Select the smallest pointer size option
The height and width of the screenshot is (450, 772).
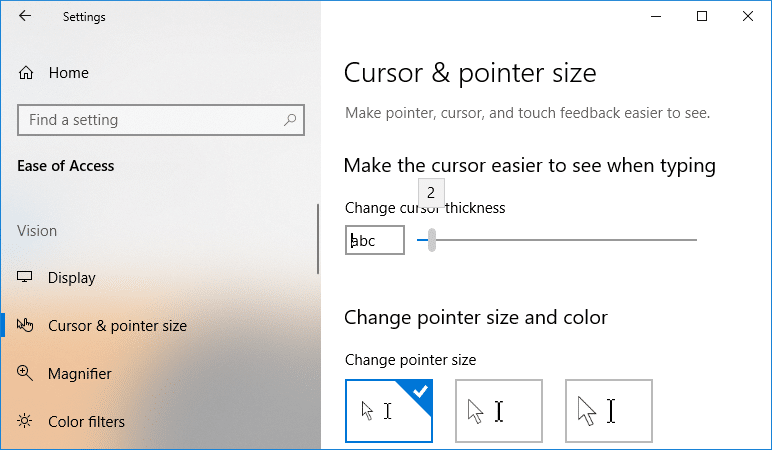389,410
